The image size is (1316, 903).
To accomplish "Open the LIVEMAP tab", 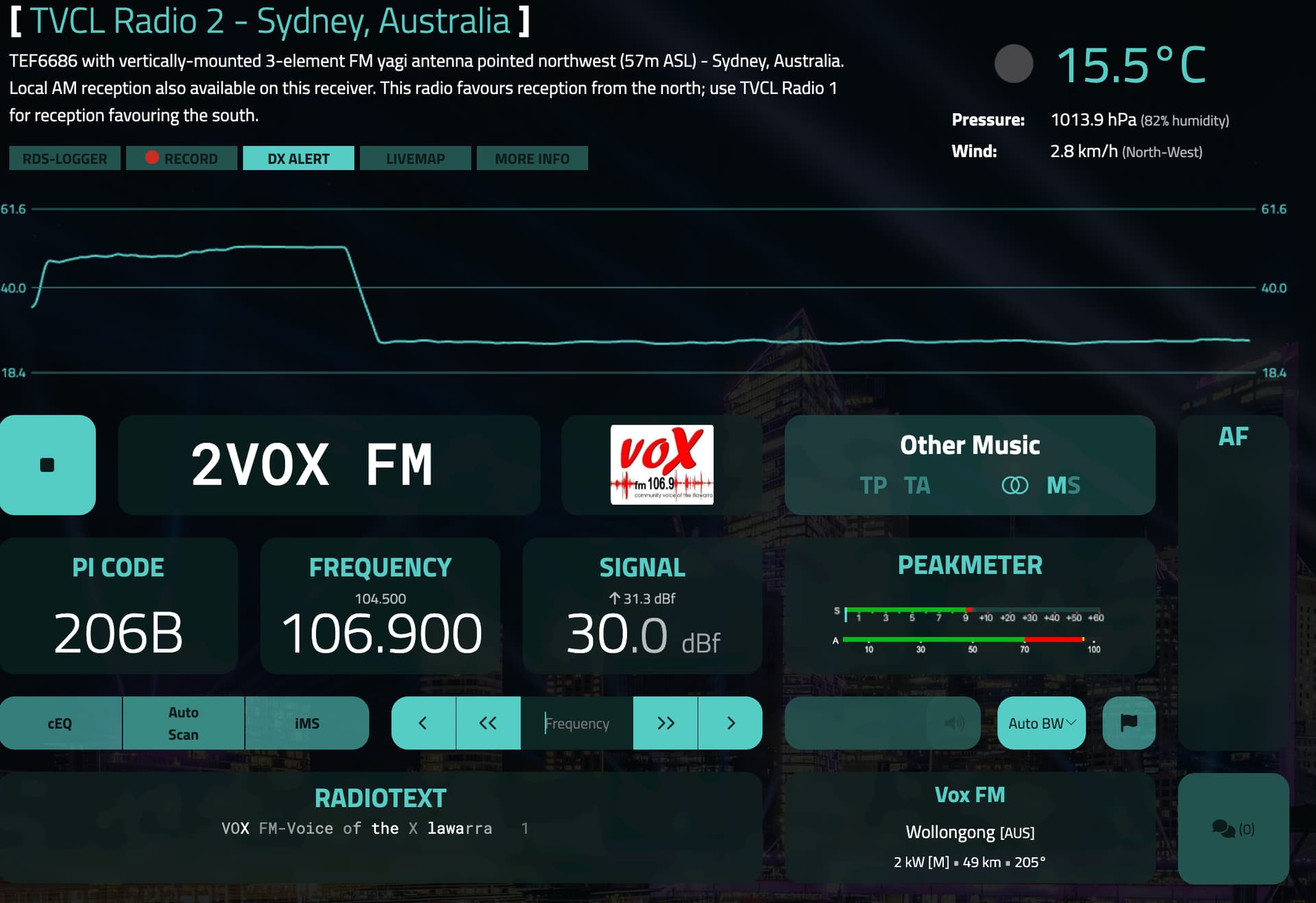I will coord(415,158).
